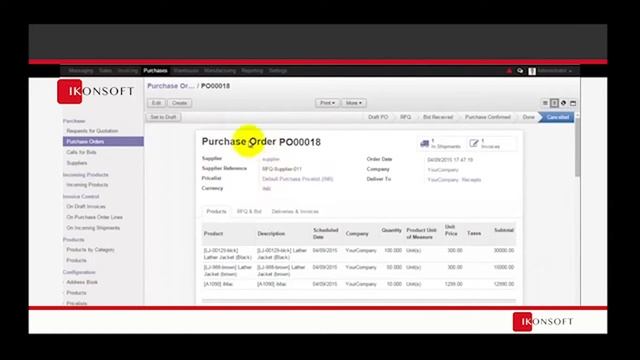Select Purchase Orders in sidebar
This screenshot has width=640, height=360.
pyautogui.click(x=103, y=141)
